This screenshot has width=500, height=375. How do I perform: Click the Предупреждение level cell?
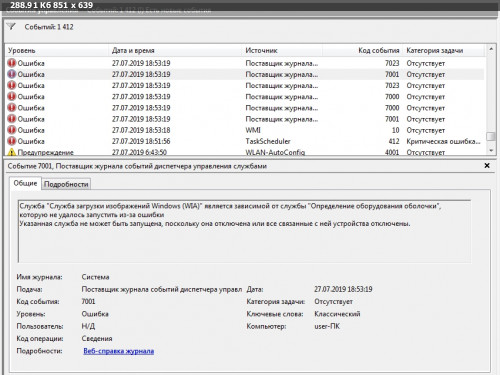tap(45, 152)
